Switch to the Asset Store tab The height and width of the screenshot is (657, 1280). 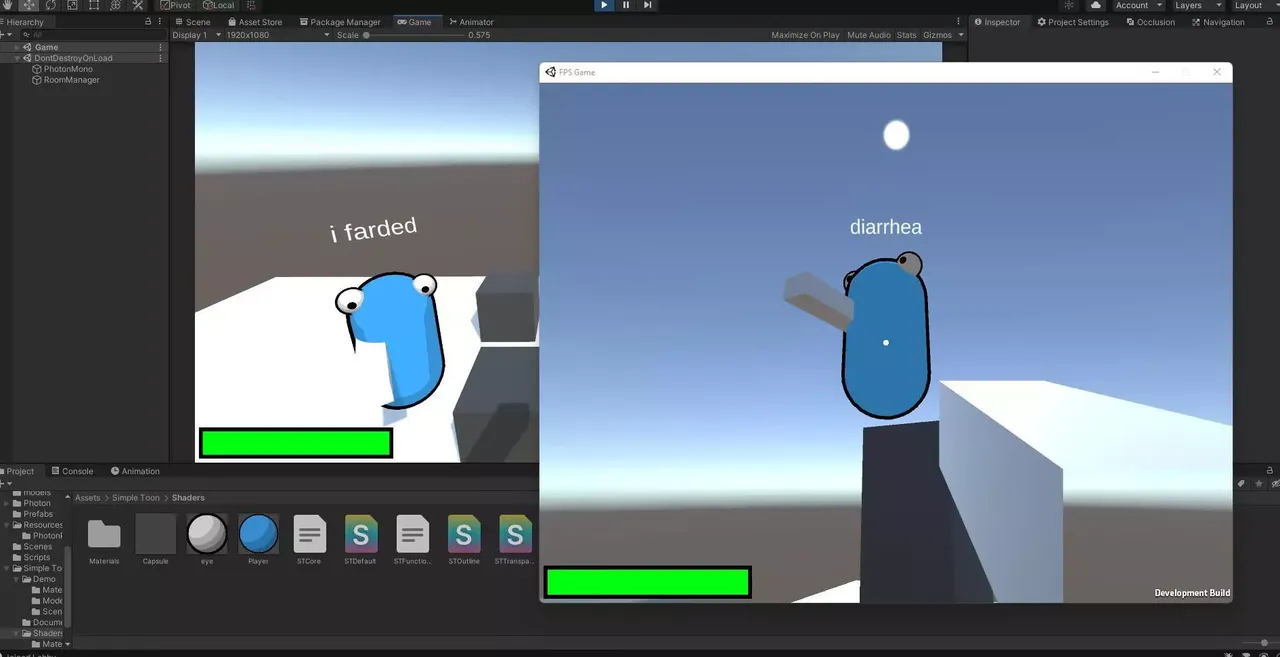[255, 22]
